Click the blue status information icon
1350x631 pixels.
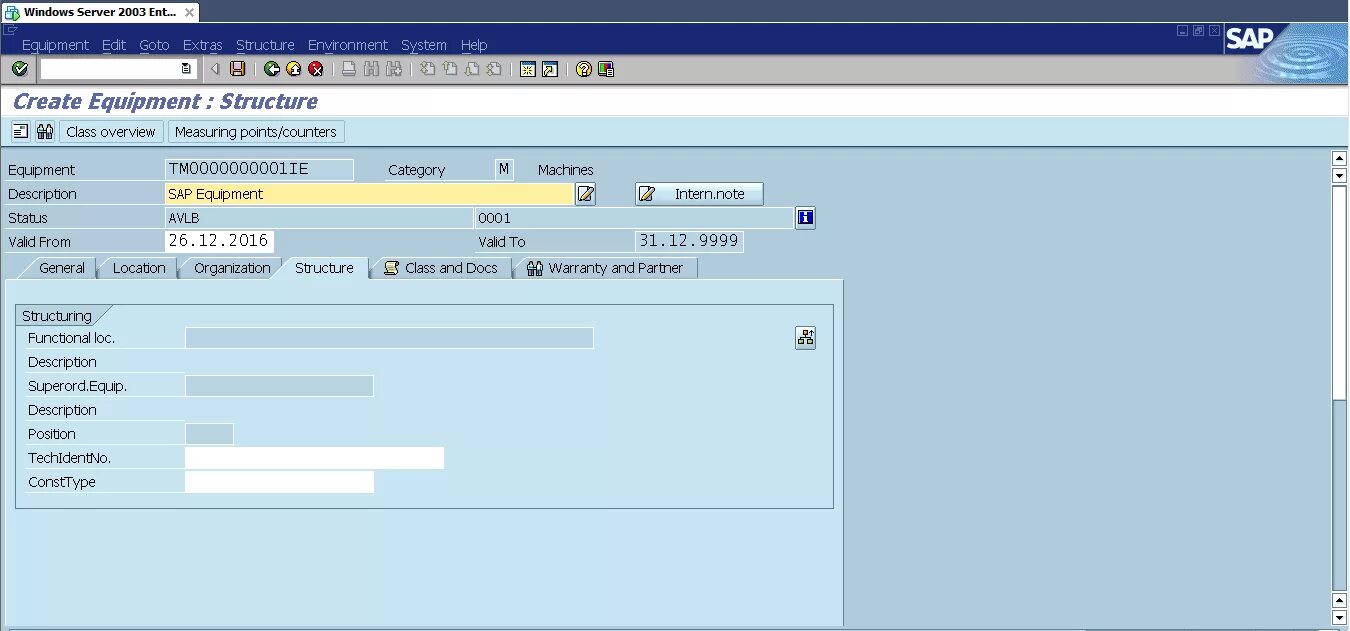[805, 218]
